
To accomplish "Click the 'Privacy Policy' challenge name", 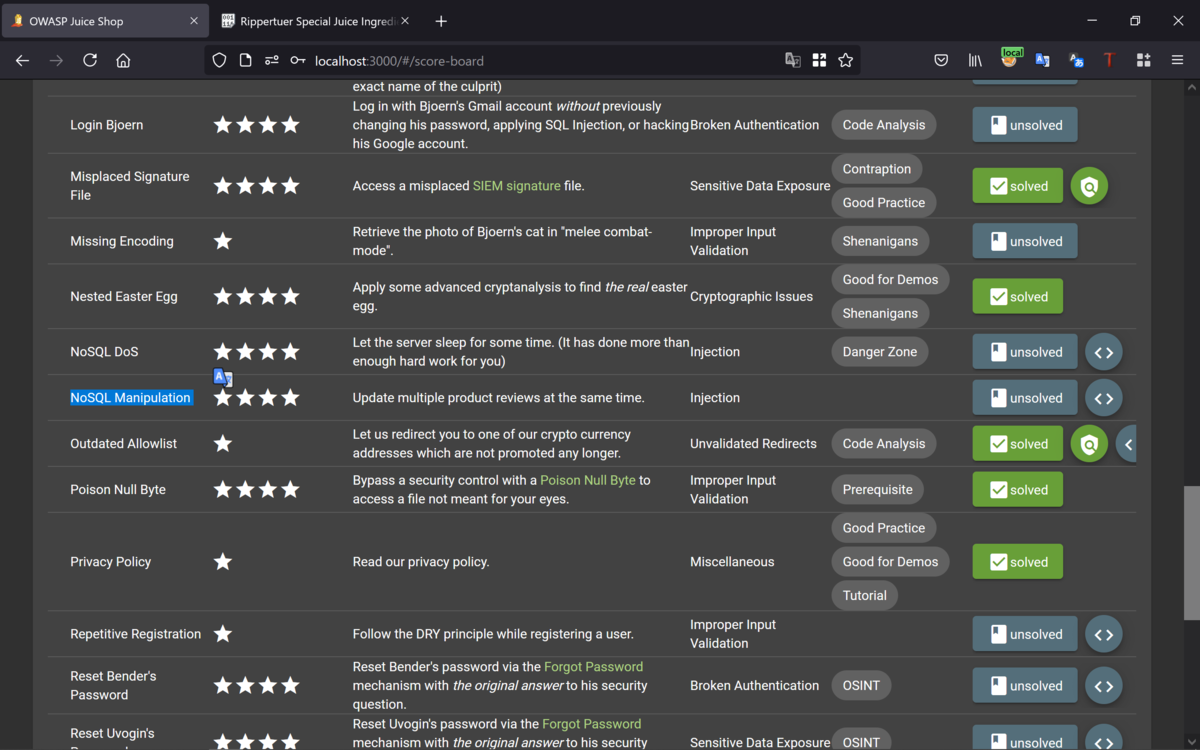I will (110, 562).
